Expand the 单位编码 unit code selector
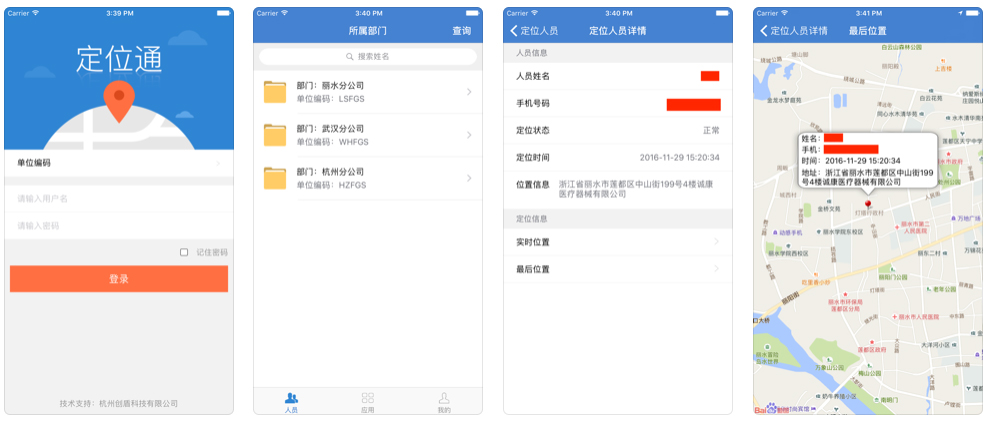 point(118,163)
